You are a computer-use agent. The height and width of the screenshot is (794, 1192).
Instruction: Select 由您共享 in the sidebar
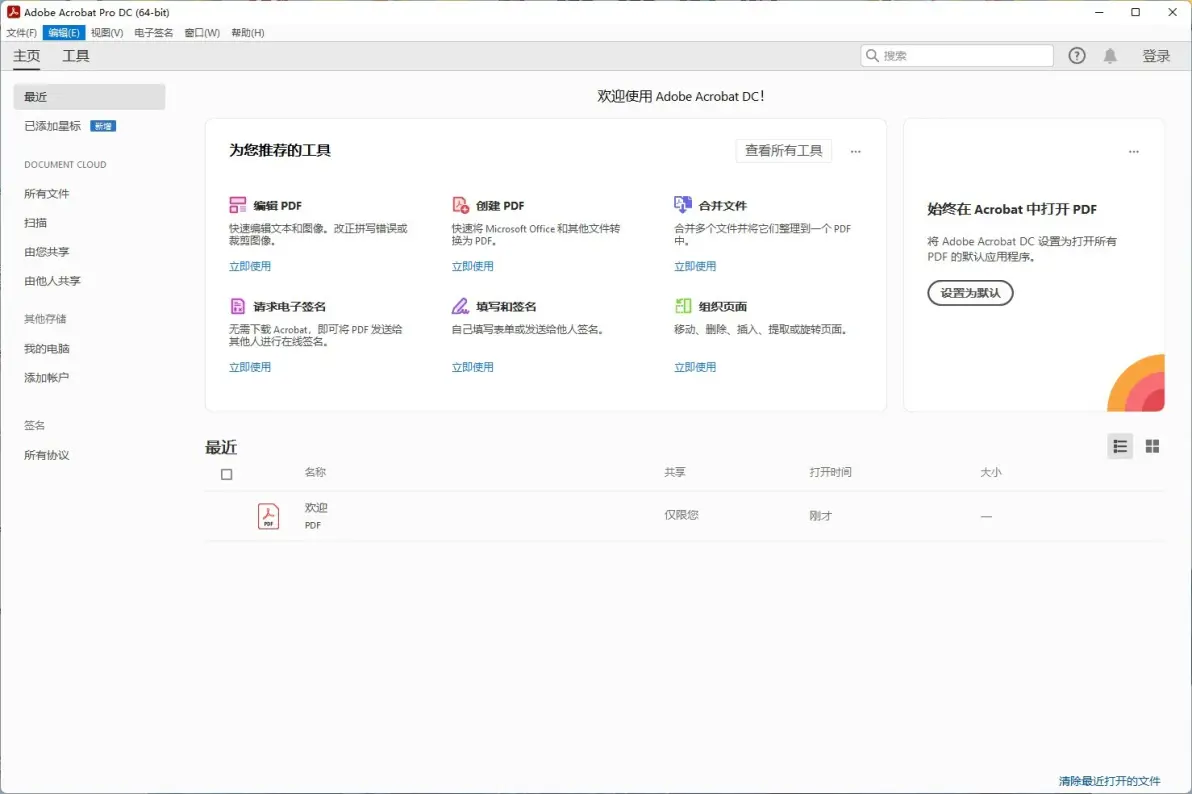click(46, 252)
